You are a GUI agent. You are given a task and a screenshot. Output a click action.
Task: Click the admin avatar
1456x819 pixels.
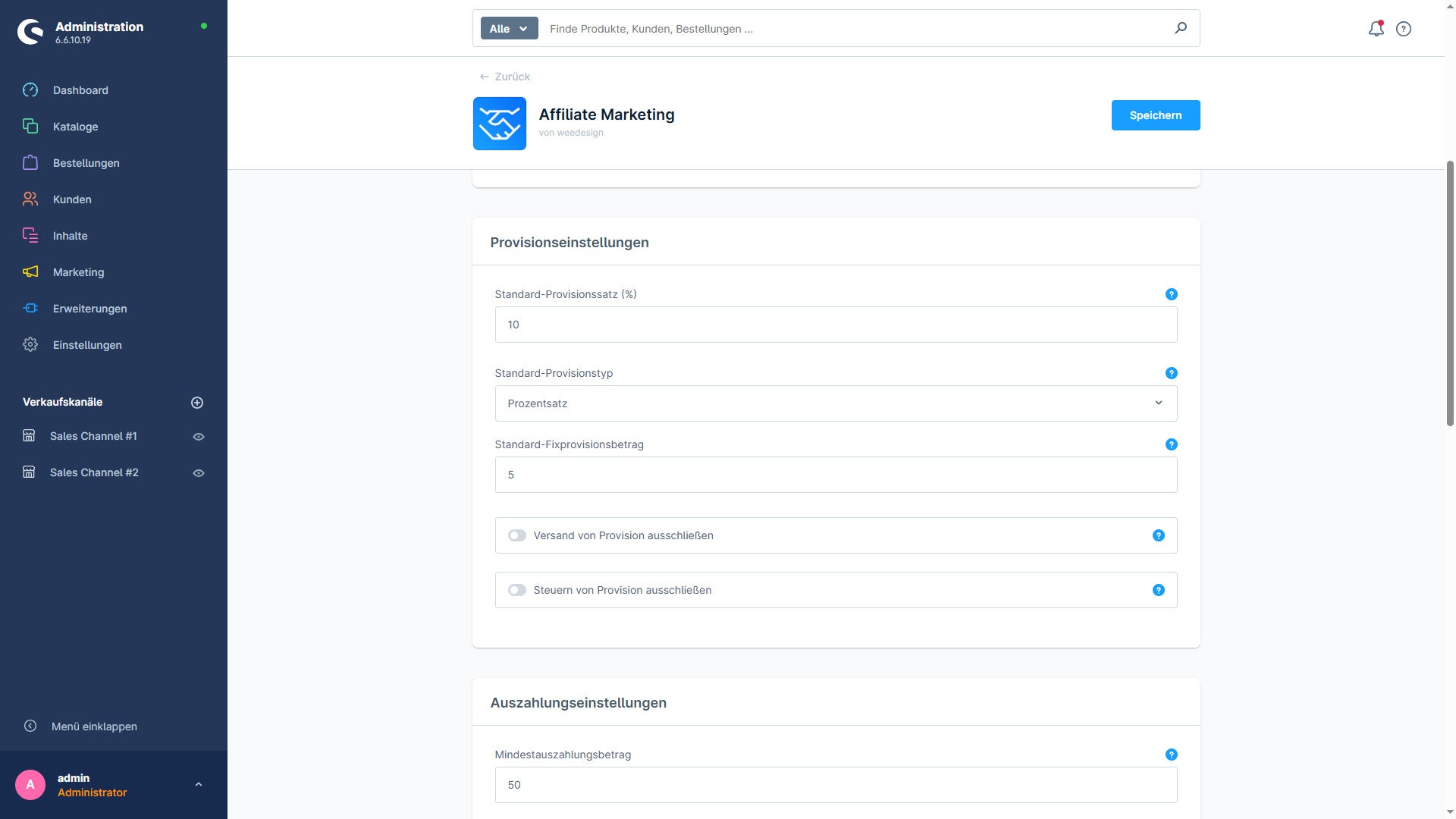[30, 785]
